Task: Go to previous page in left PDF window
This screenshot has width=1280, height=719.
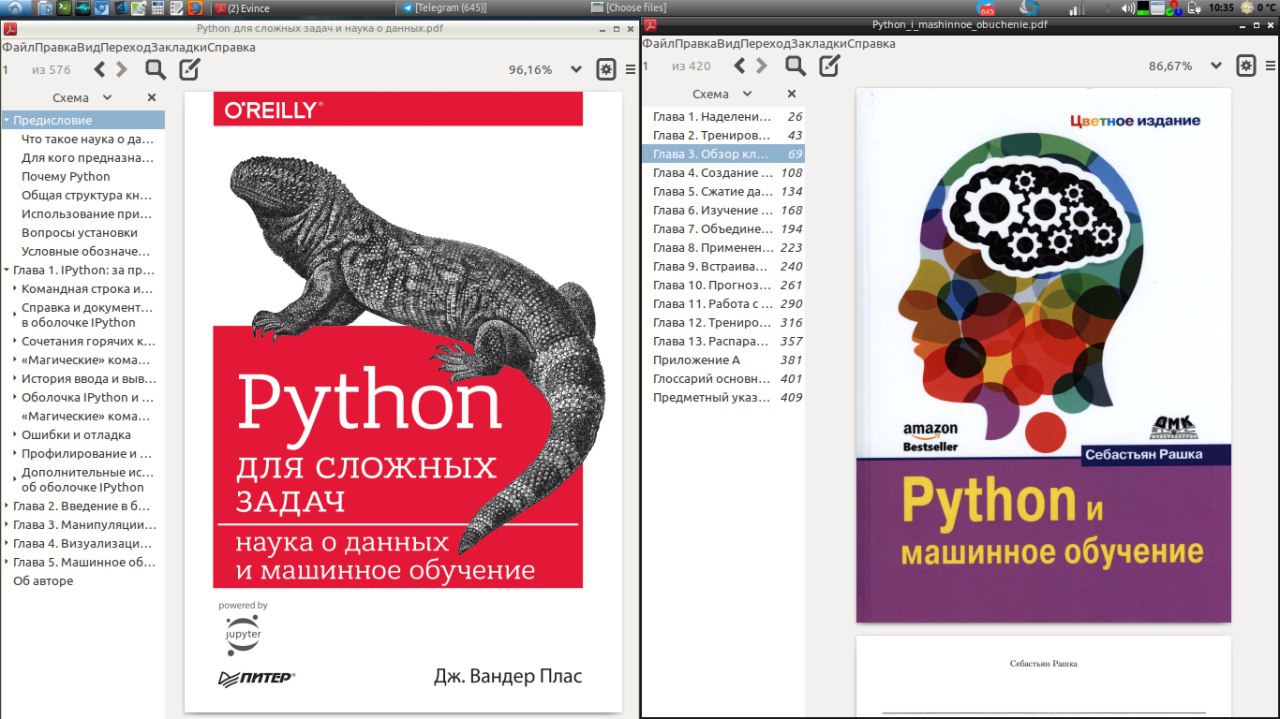Action: click(99, 69)
